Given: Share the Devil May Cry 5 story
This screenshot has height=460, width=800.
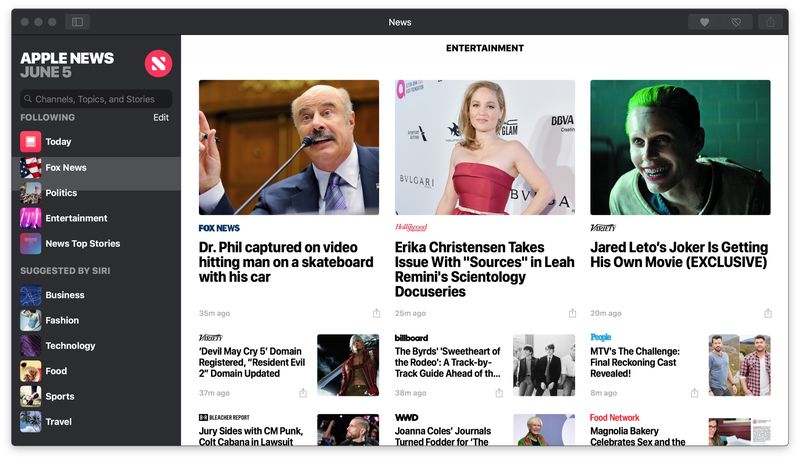Looking at the screenshot, I should pyautogui.click(x=303, y=393).
